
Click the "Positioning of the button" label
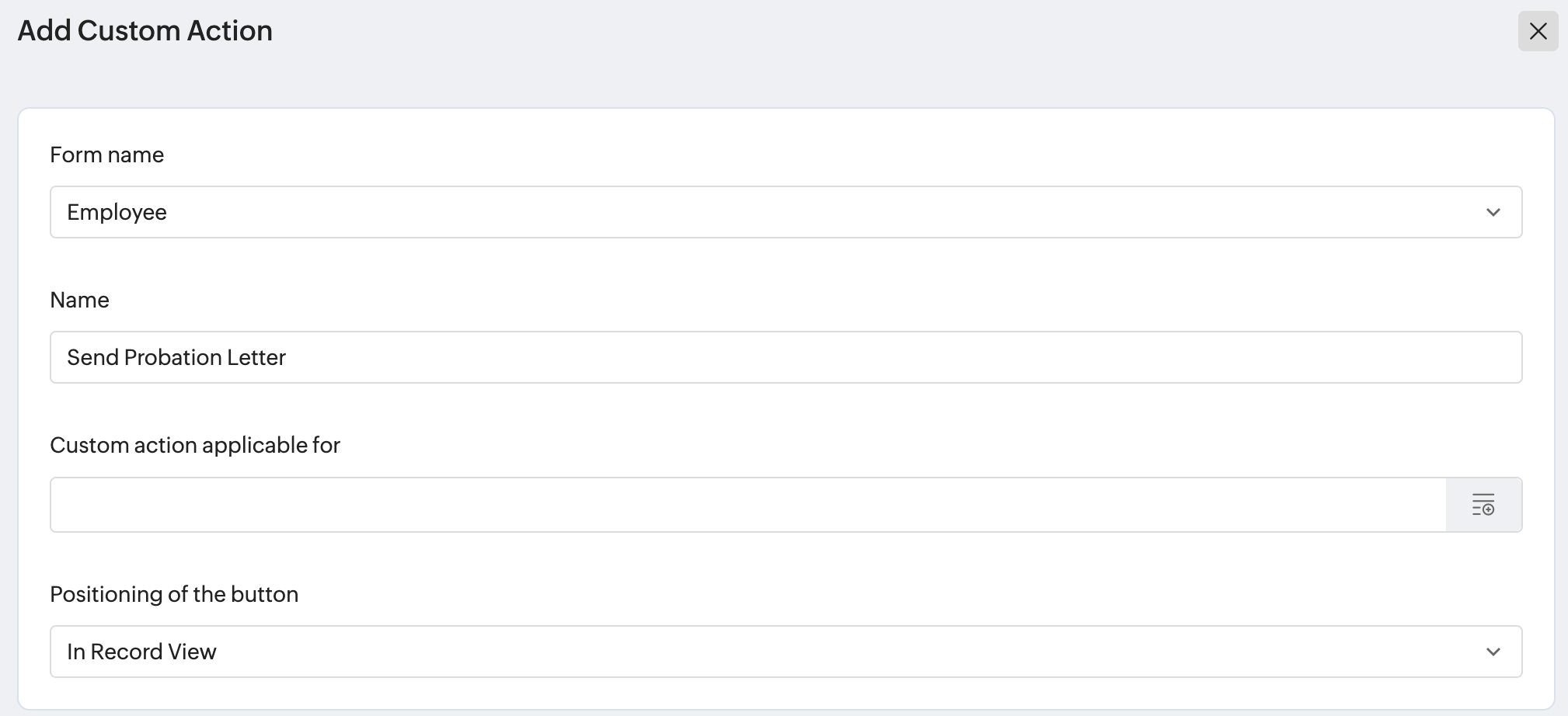point(174,594)
